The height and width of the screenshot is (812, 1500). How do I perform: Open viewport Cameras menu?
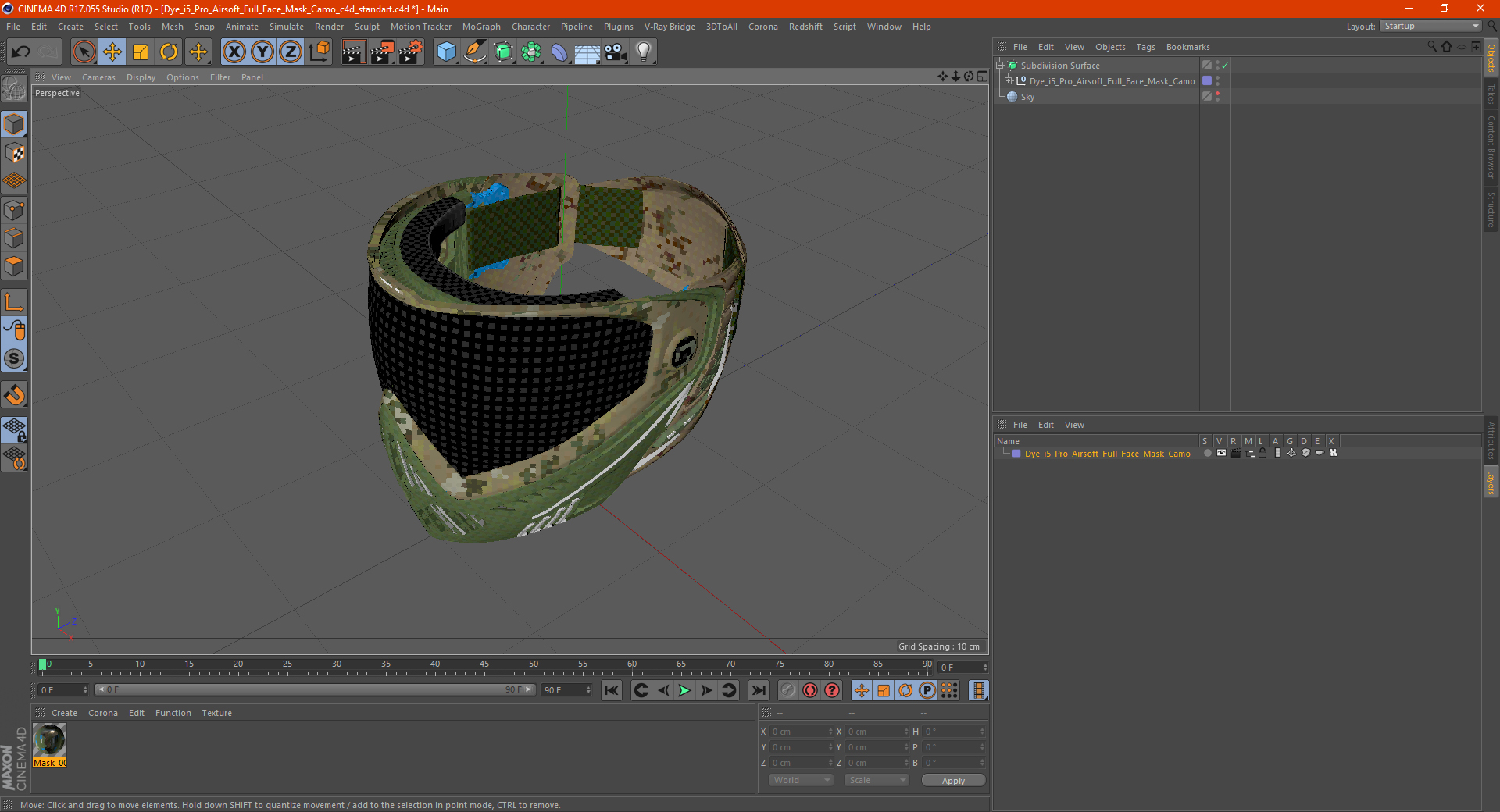tap(98, 77)
